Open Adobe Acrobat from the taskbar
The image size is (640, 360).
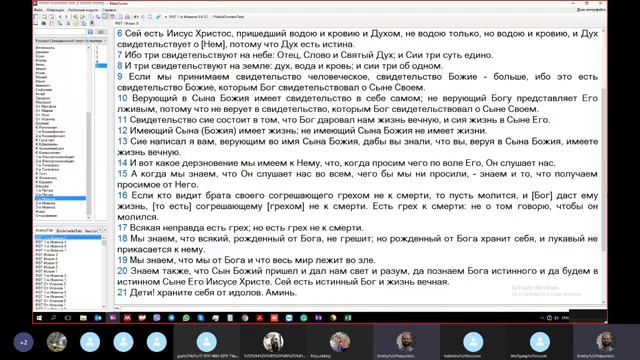coord(260,318)
